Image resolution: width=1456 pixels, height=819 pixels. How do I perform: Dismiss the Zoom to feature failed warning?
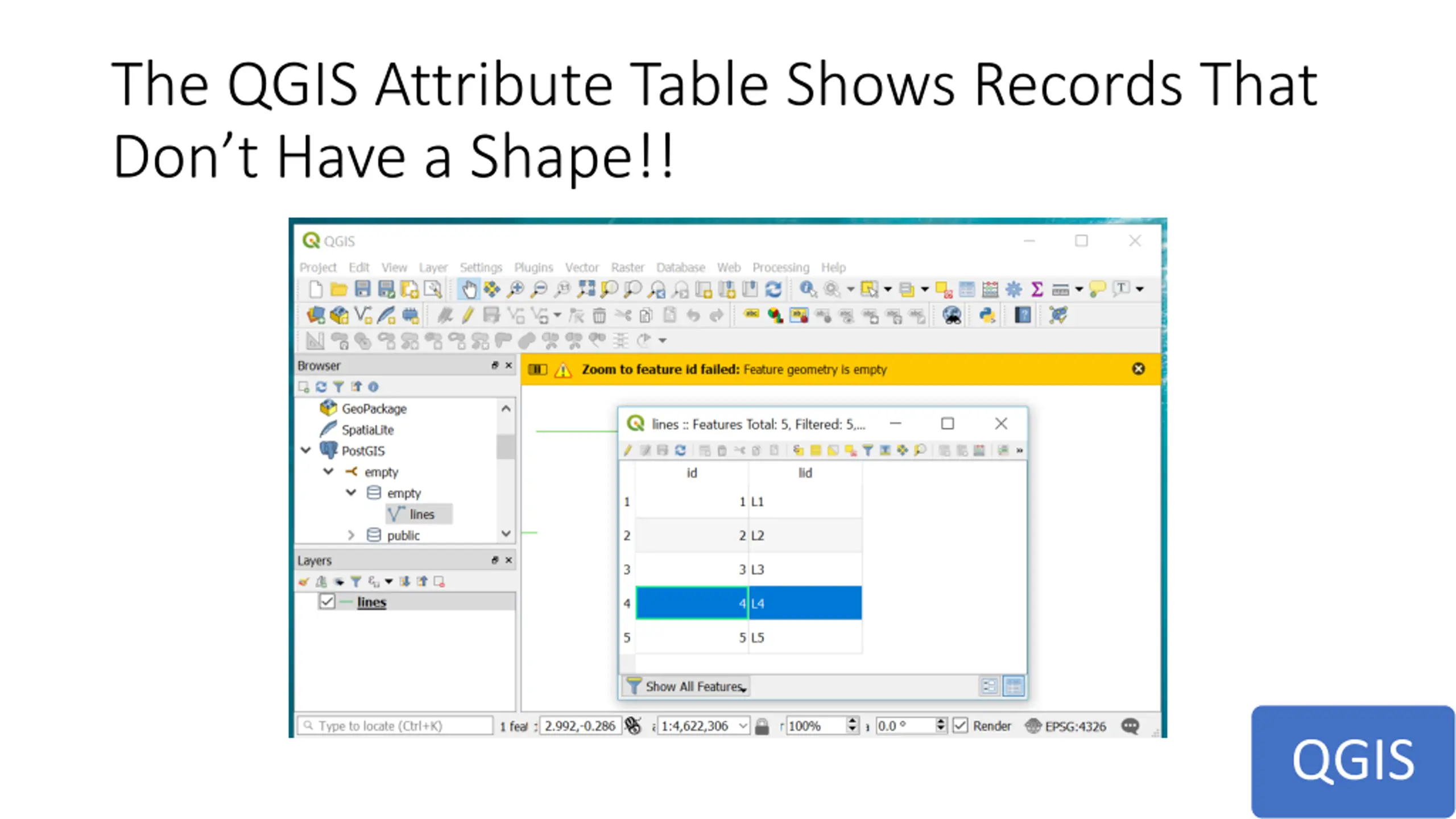click(1138, 369)
